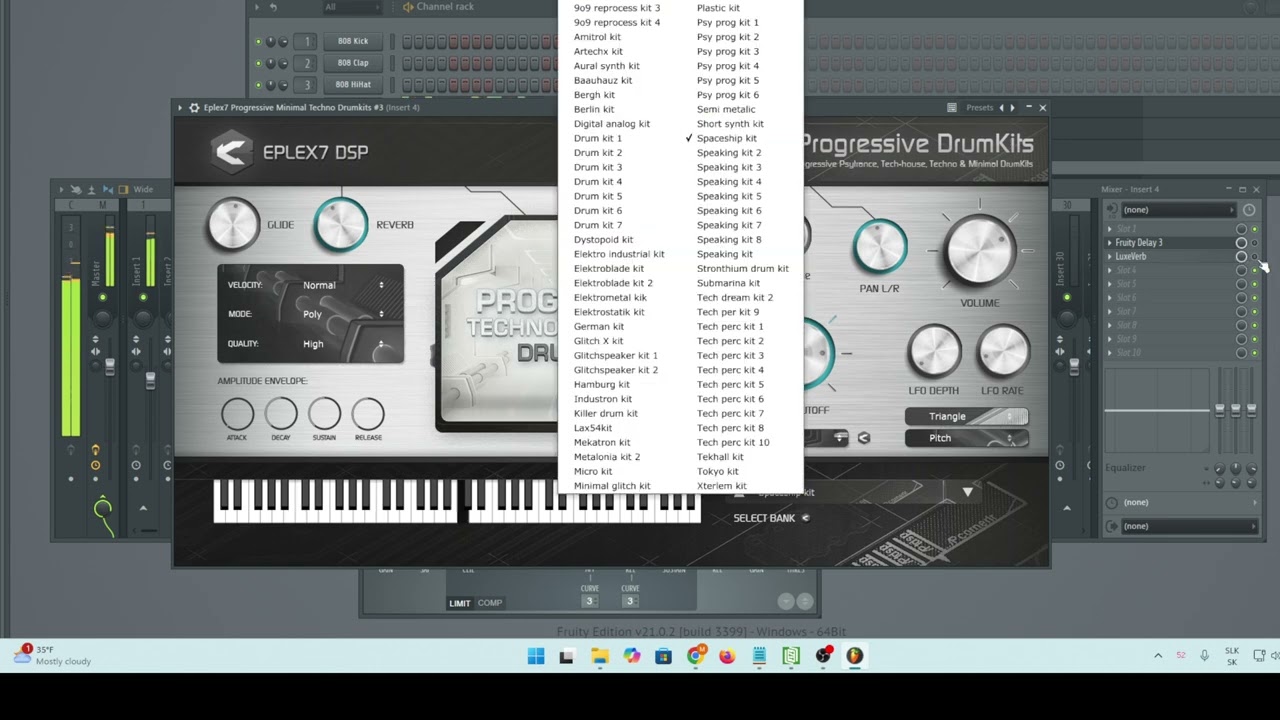Show hidden system tray icons

tap(1158, 656)
